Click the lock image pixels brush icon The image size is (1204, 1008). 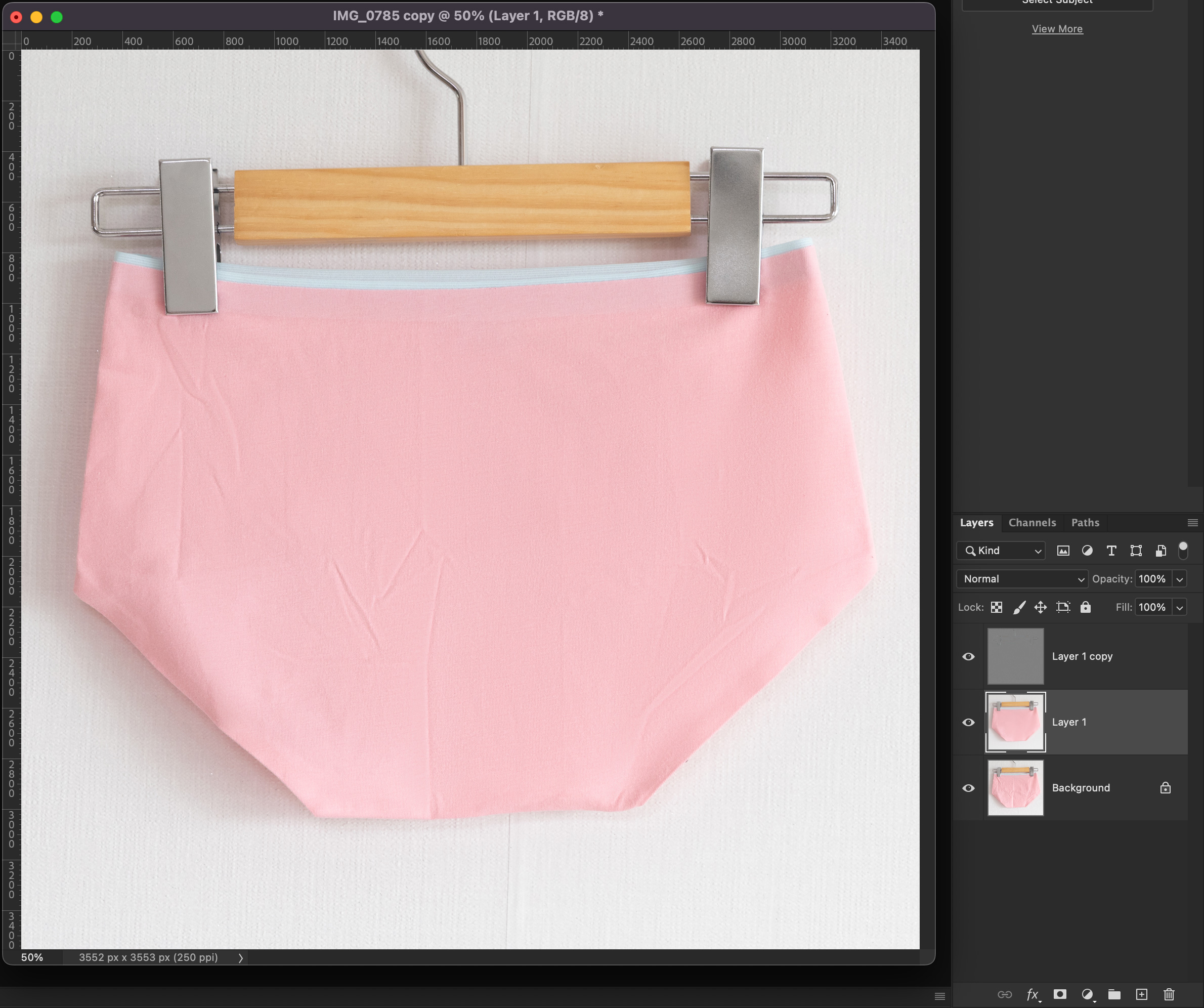click(1019, 607)
